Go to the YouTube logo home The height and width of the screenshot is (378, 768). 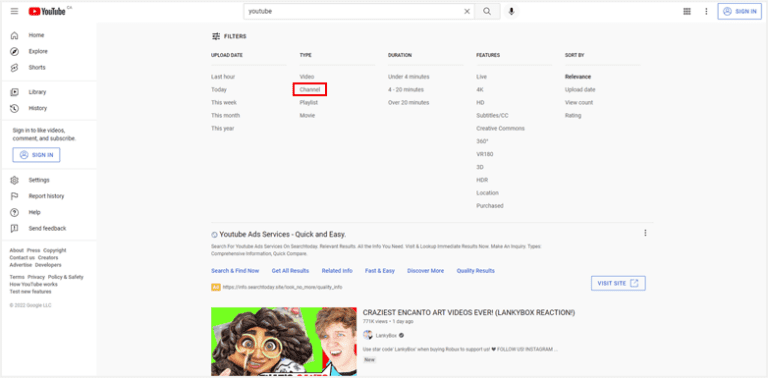click(47, 11)
